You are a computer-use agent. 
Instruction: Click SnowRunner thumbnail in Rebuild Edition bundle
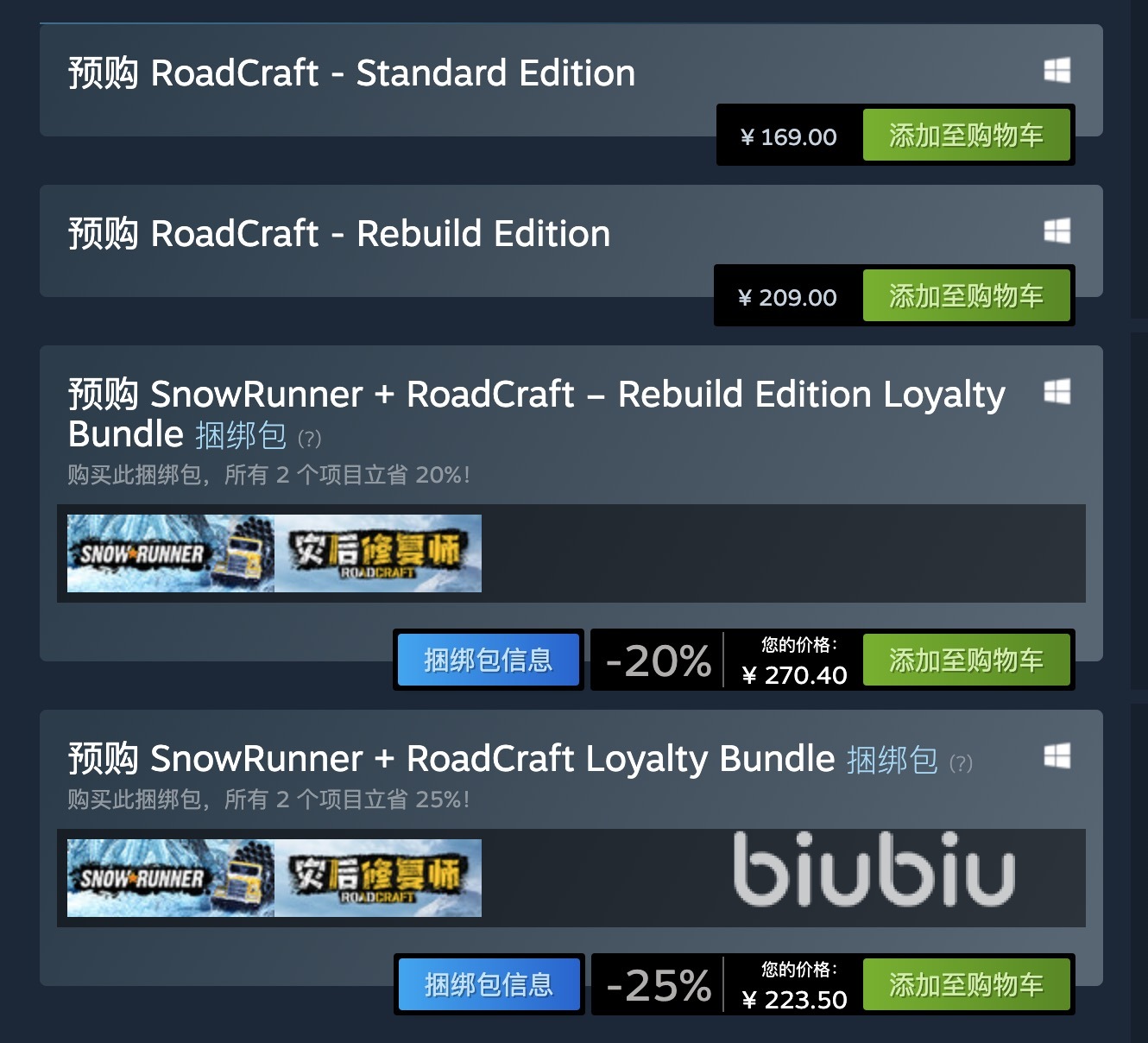171,553
